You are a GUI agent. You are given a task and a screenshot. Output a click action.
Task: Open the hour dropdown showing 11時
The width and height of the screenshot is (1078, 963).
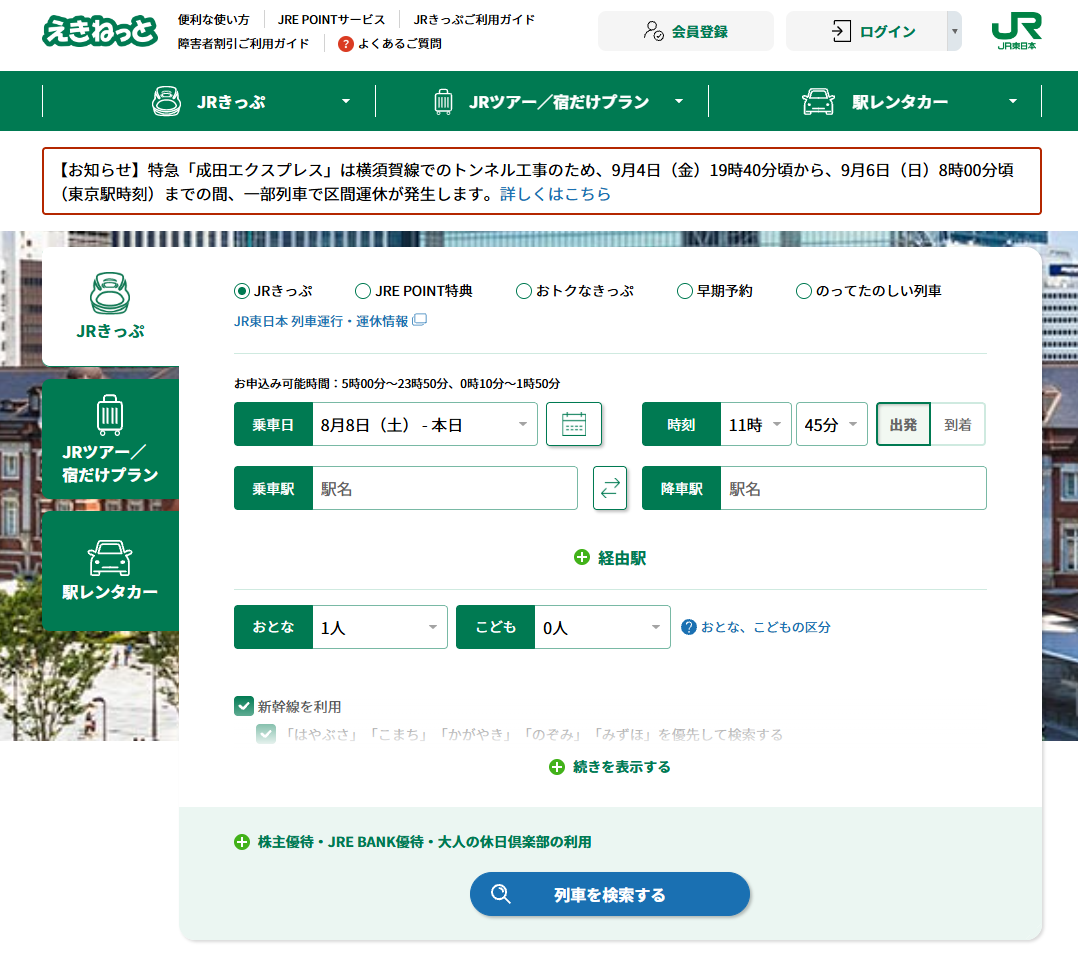[x=756, y=424]
